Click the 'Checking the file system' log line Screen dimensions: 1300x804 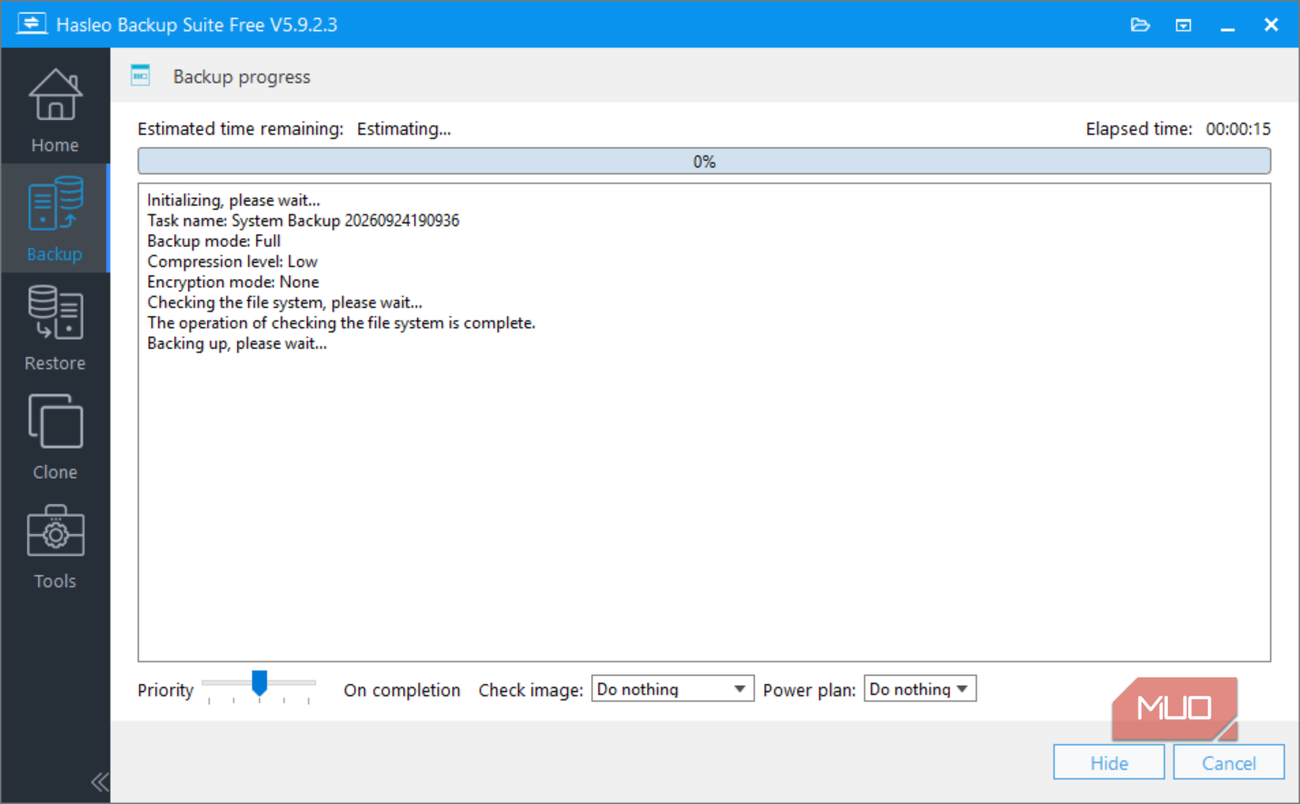click(x=285, y=302)
